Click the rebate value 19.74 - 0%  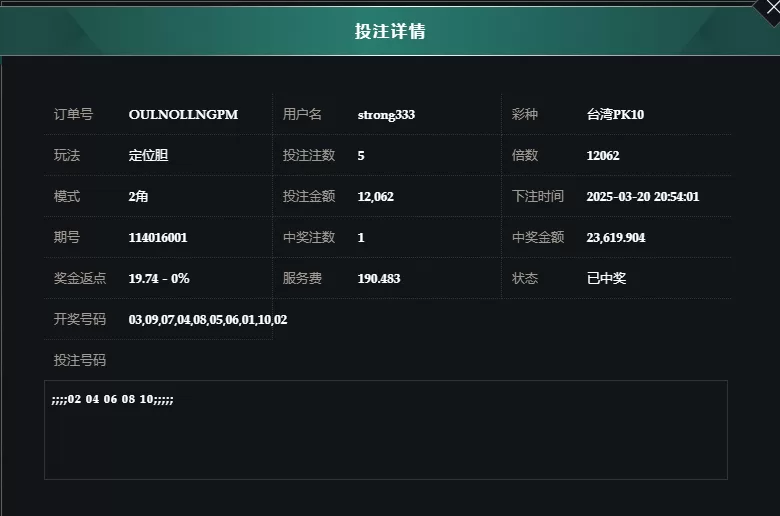pos(159,279)
